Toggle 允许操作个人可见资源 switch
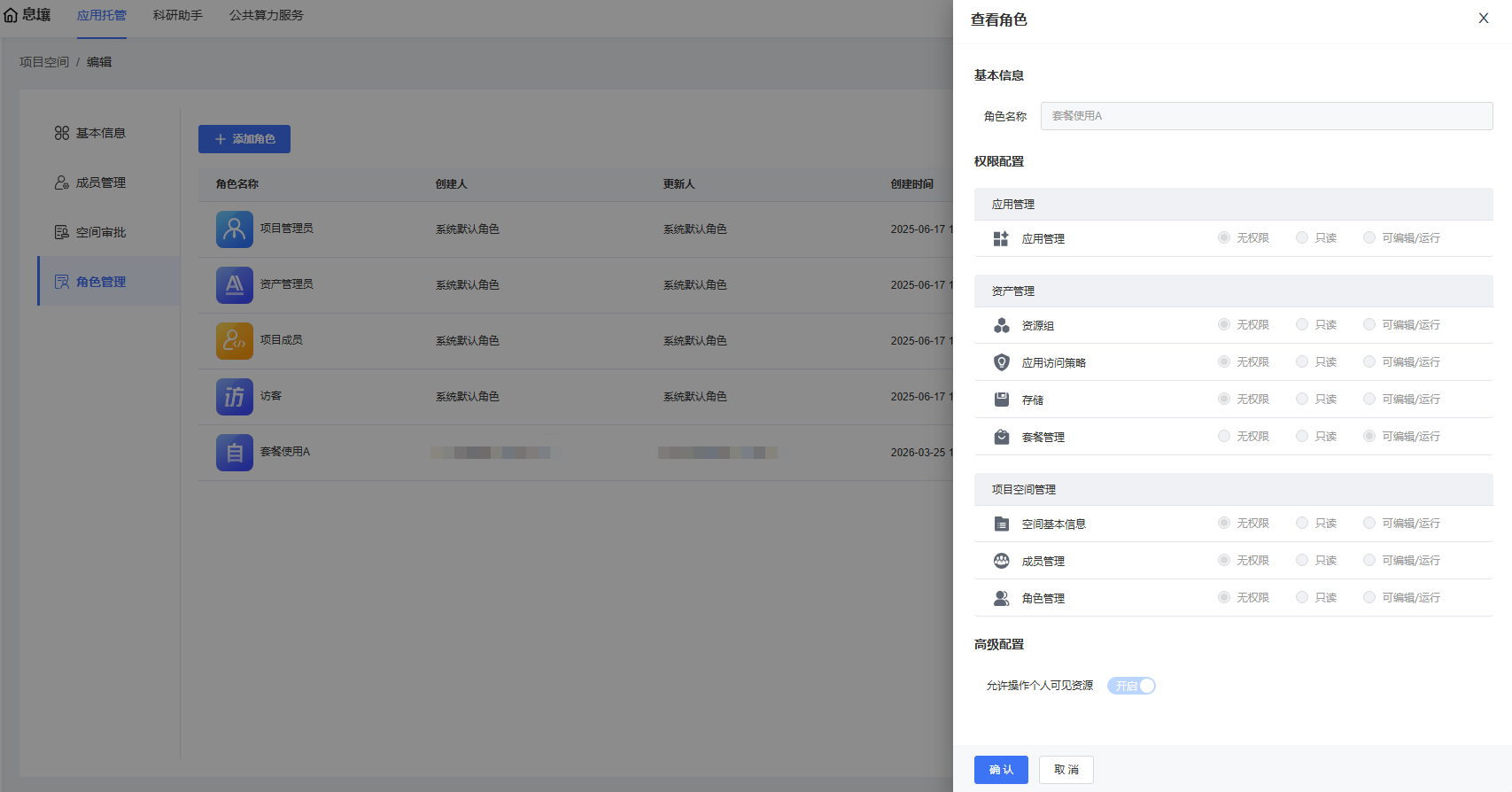This screenshot has width=1512, height=792. coord(1131,686)
